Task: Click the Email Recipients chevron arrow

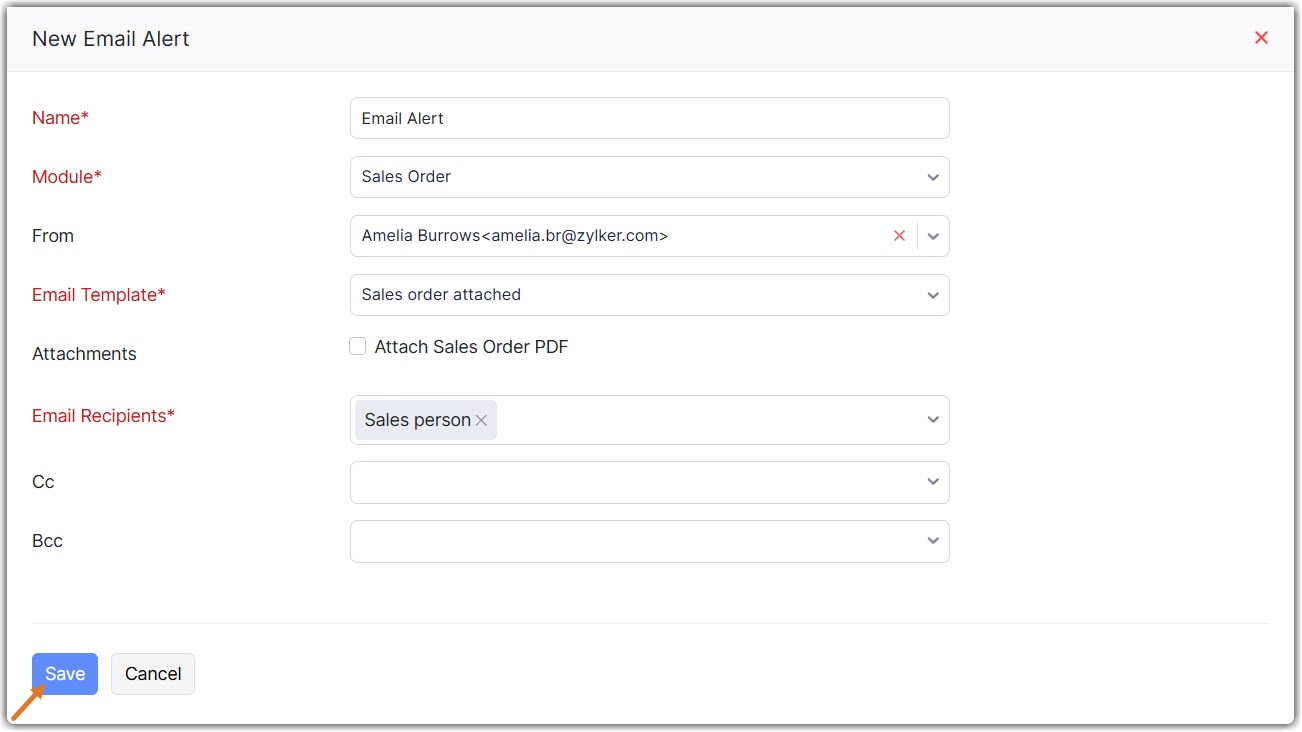Action: (x=933, y=420)
